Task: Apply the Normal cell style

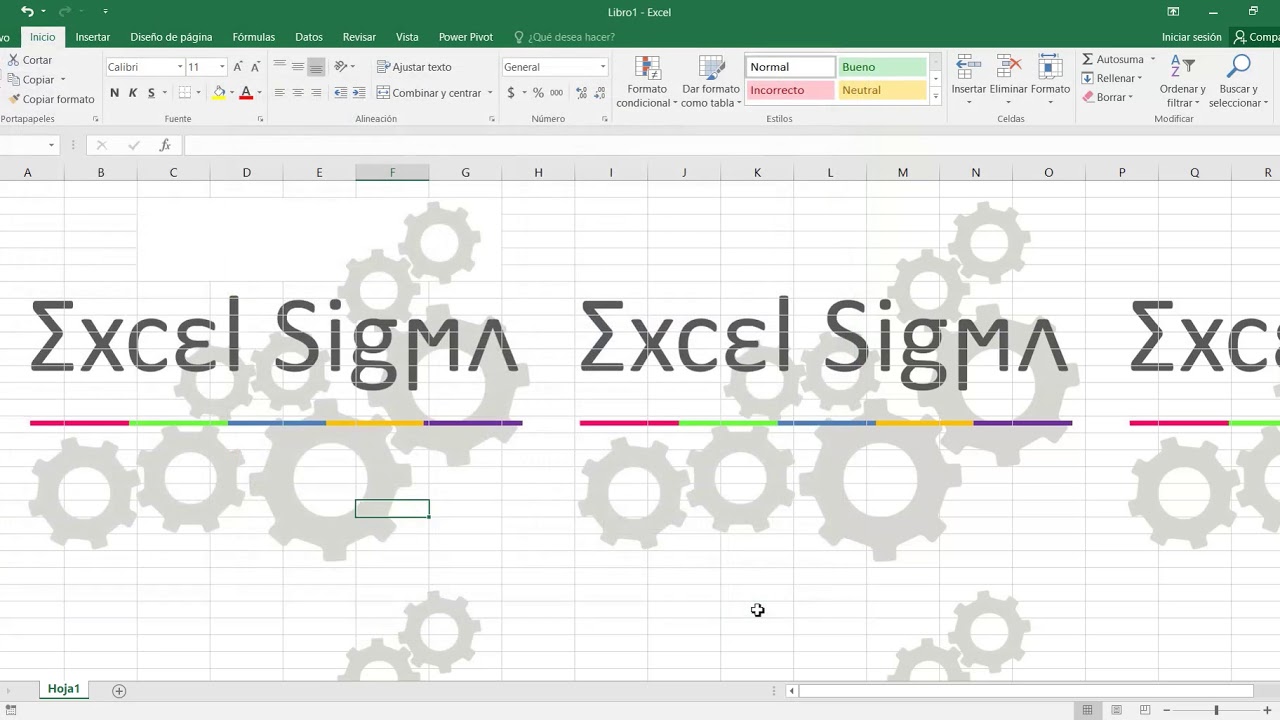Action: click(x=791, y=67)
